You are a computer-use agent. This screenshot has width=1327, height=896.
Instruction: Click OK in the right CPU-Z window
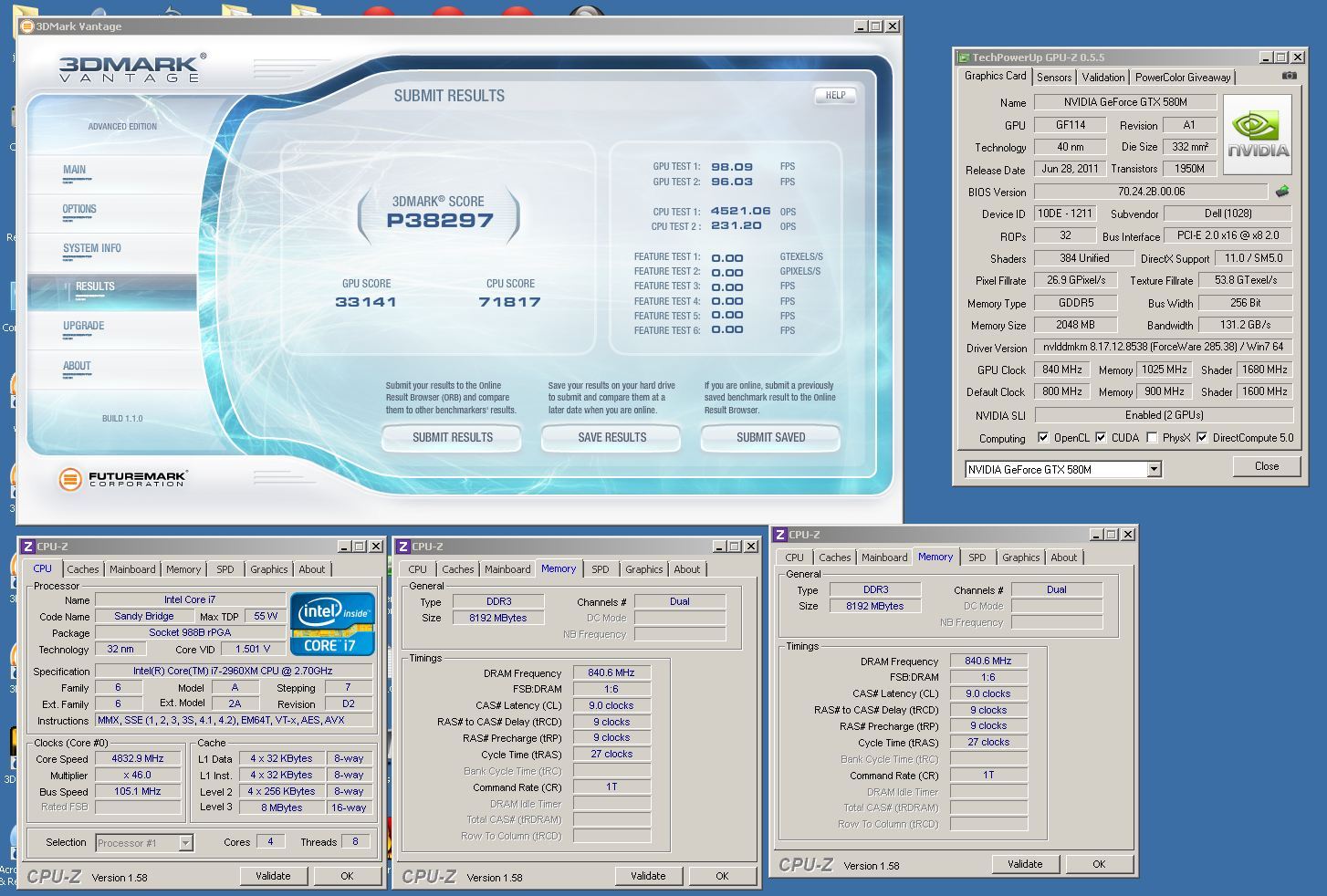point(1099,864)
